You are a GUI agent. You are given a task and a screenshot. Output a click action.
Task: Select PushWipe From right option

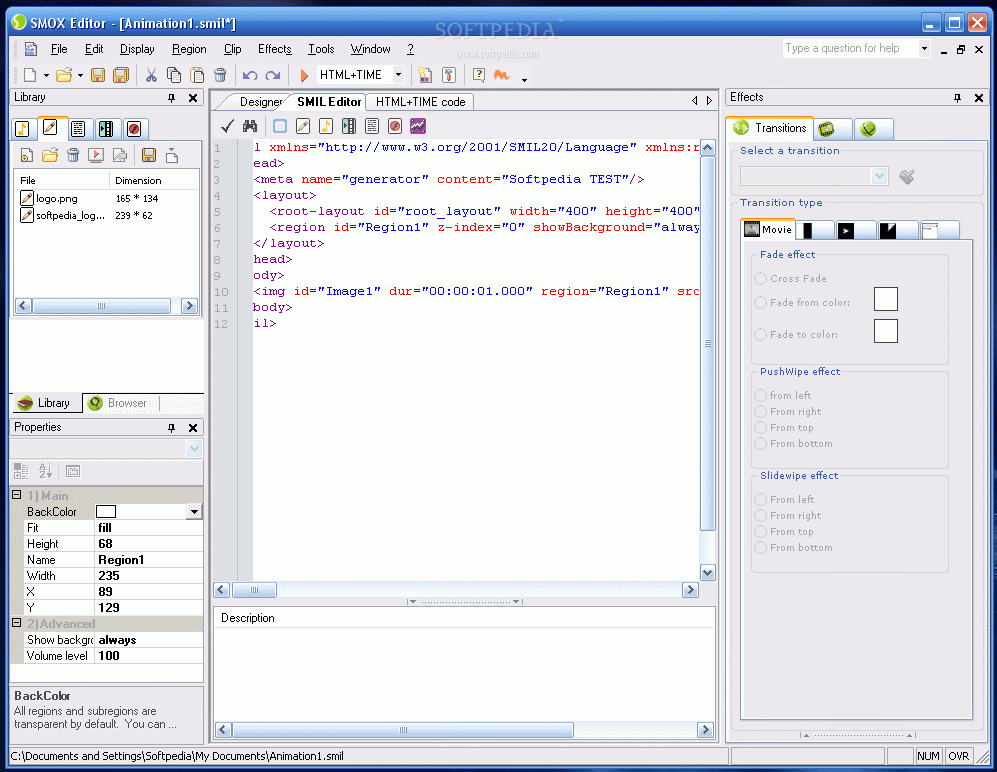[x=760, y=411]
